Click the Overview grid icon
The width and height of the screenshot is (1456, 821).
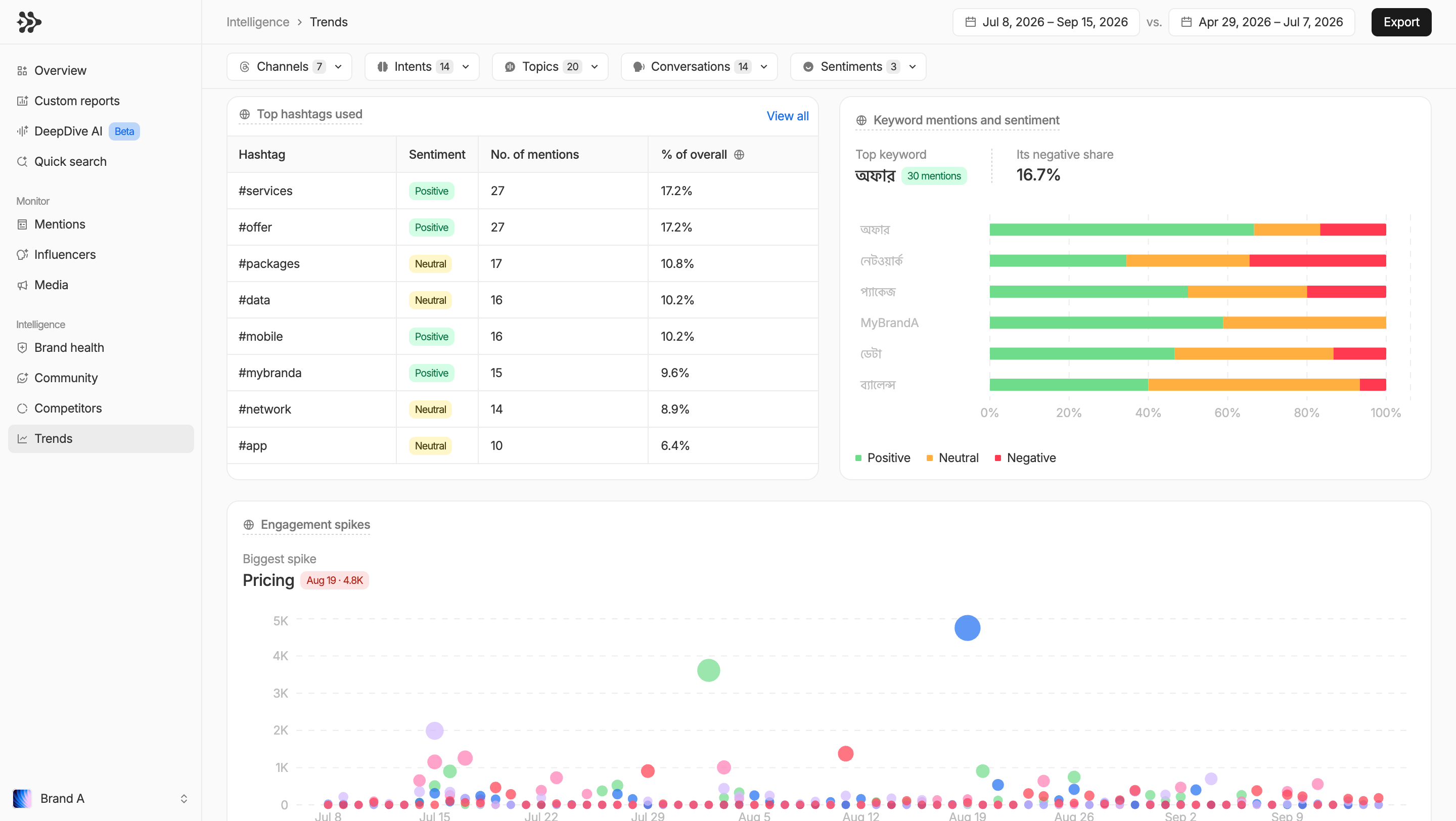click(22, 71)
